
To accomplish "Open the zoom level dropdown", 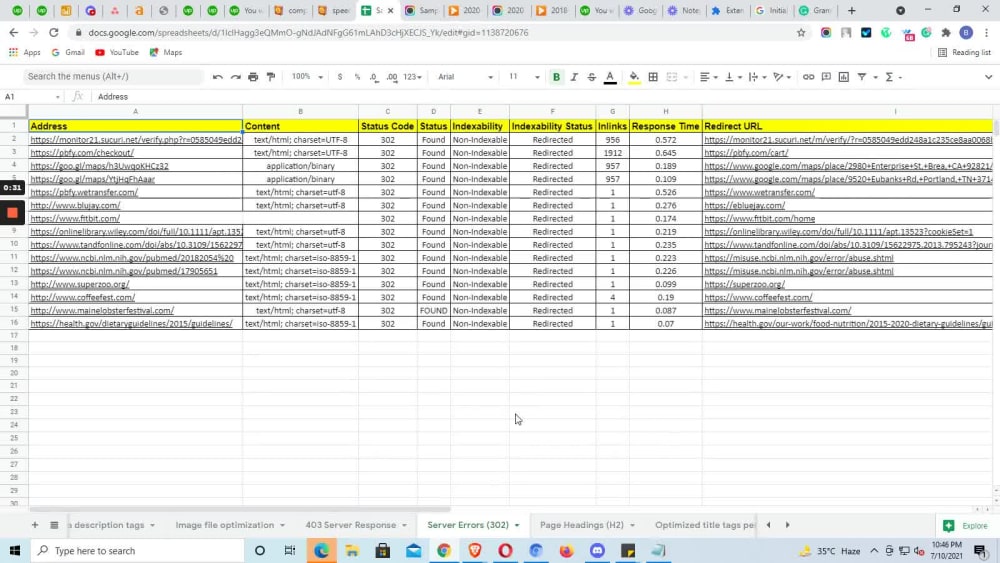I will 307,77.
